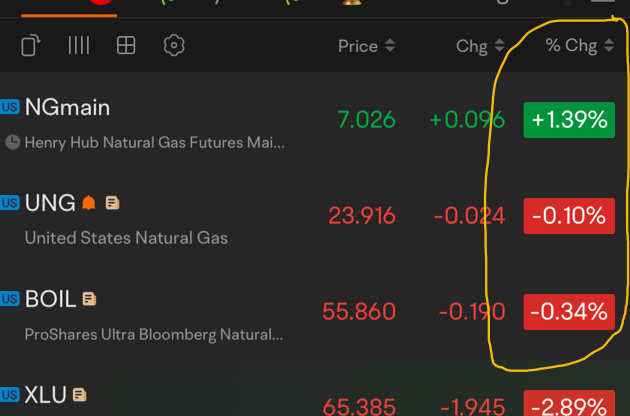Toggle the +1.39% change badge
This screenshot has height=416, width=630.
point(569,120)
